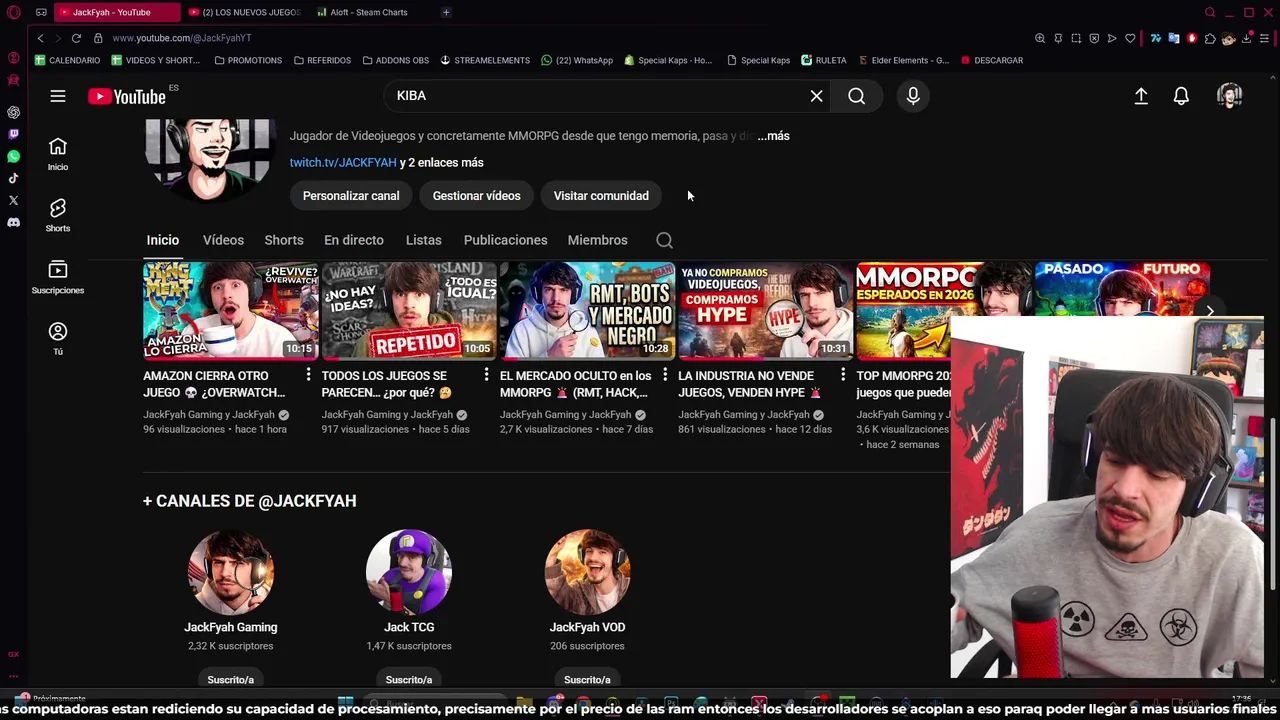This screenshot has height=720, width=1280.
Task: Open Shorts in the YouTube sidebar
Action: (x=58, y=215)
